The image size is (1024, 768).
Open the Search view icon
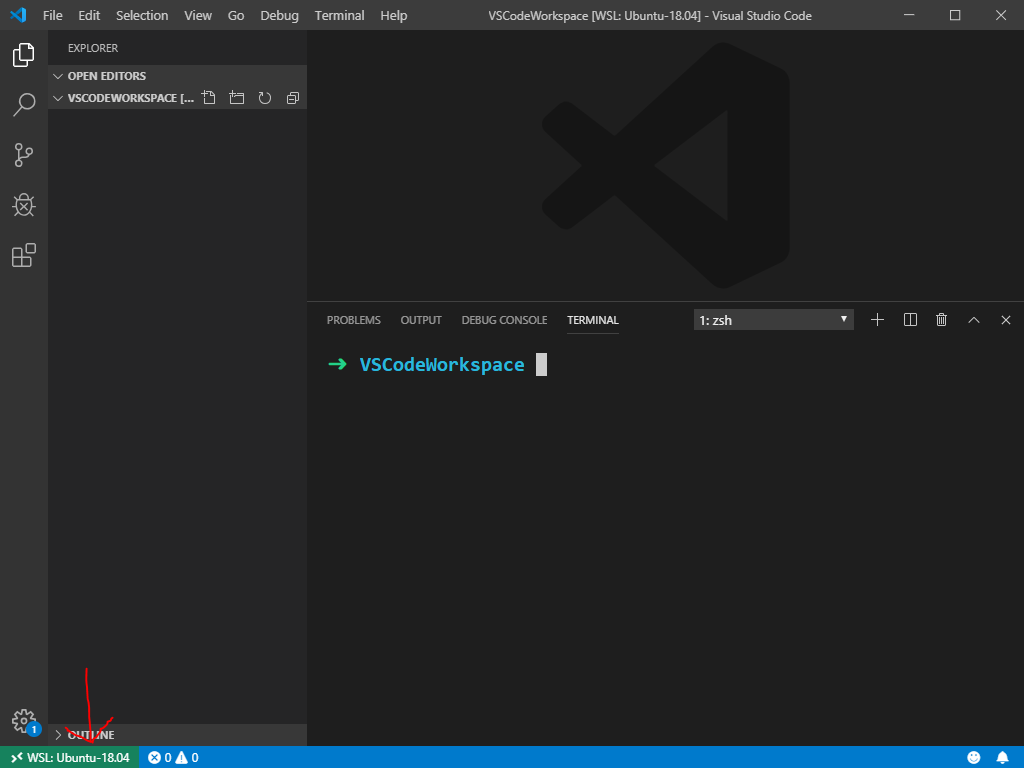click(24, 104)
